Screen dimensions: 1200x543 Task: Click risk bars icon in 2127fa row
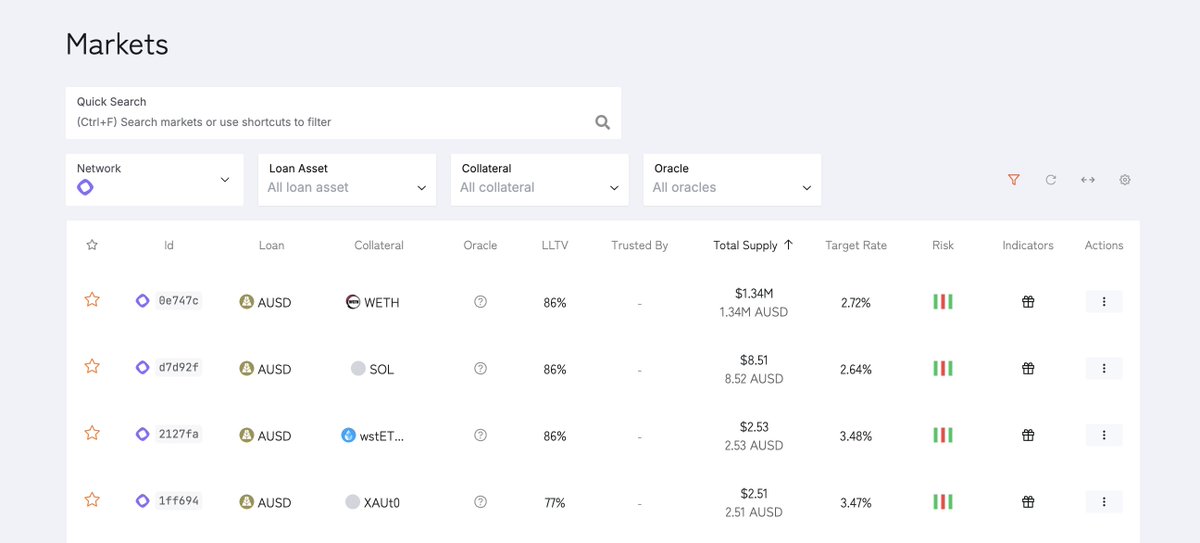tap(943, 435)
